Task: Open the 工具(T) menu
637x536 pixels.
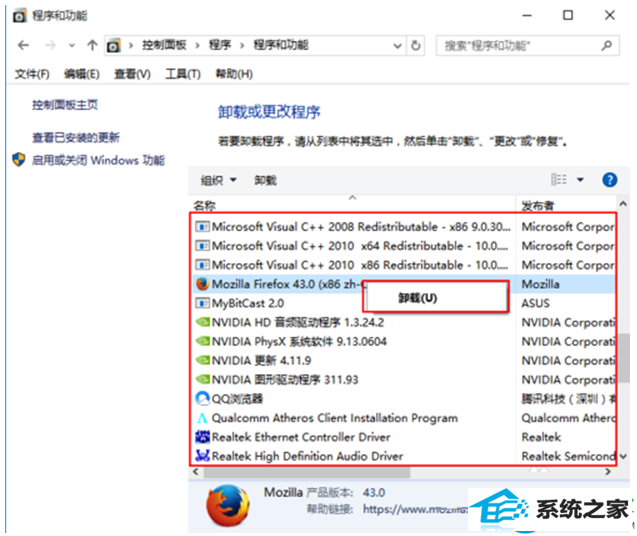Action: pyautogui.click(x=183, y=74)
